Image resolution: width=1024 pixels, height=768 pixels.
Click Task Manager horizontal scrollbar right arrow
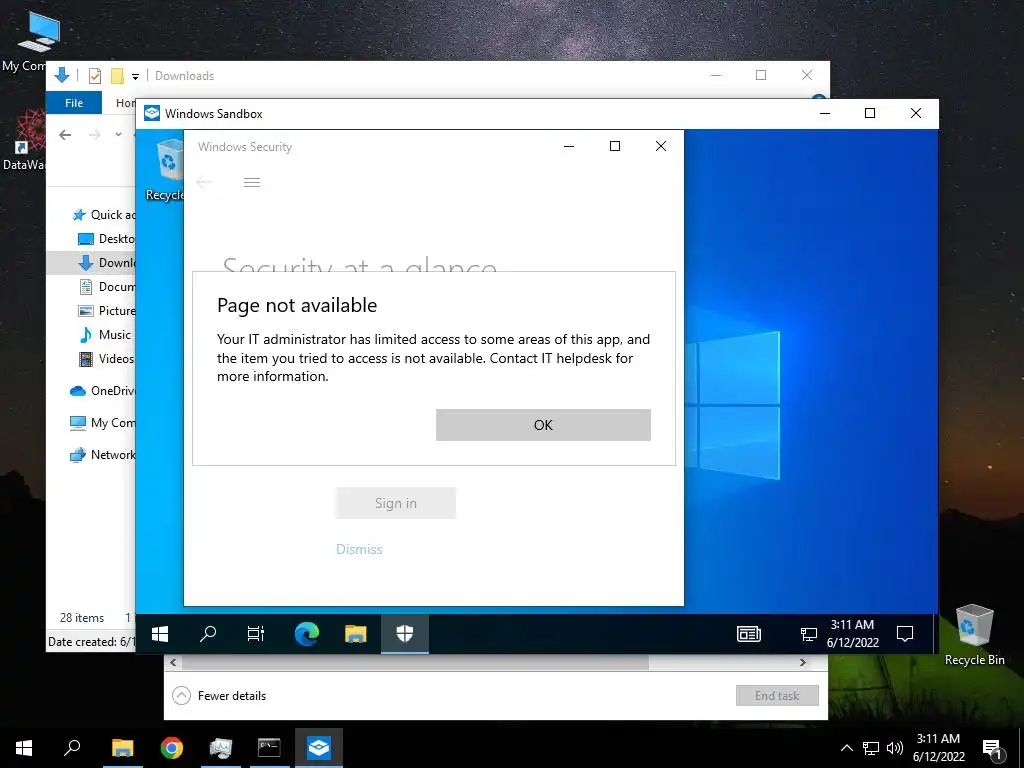[803, 662]
